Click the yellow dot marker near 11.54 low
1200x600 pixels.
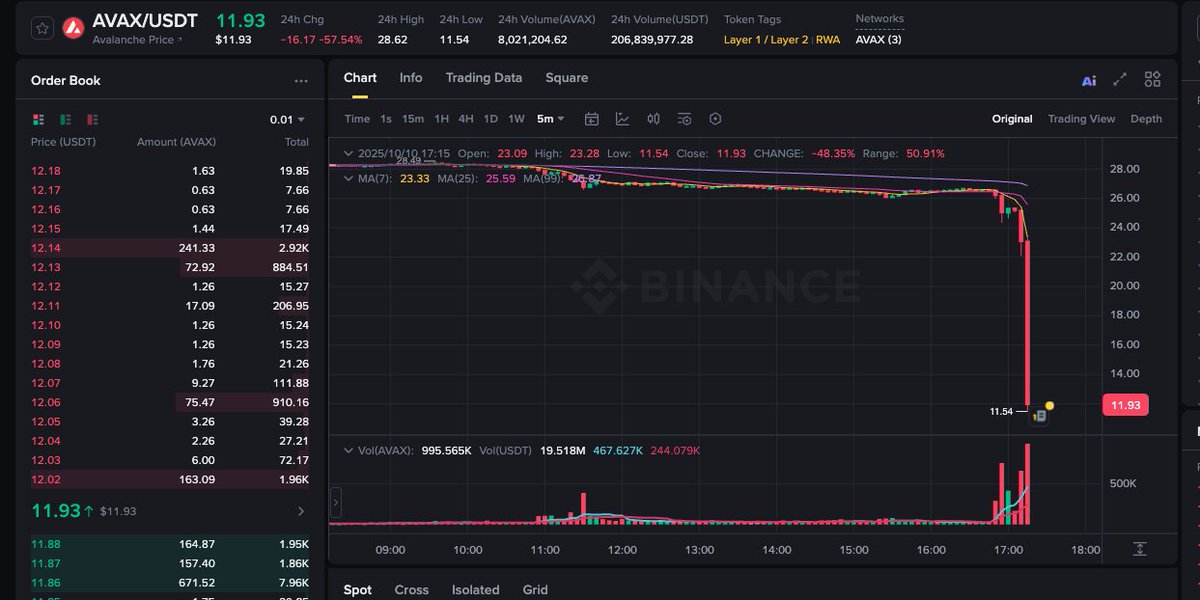(1049, 406)
